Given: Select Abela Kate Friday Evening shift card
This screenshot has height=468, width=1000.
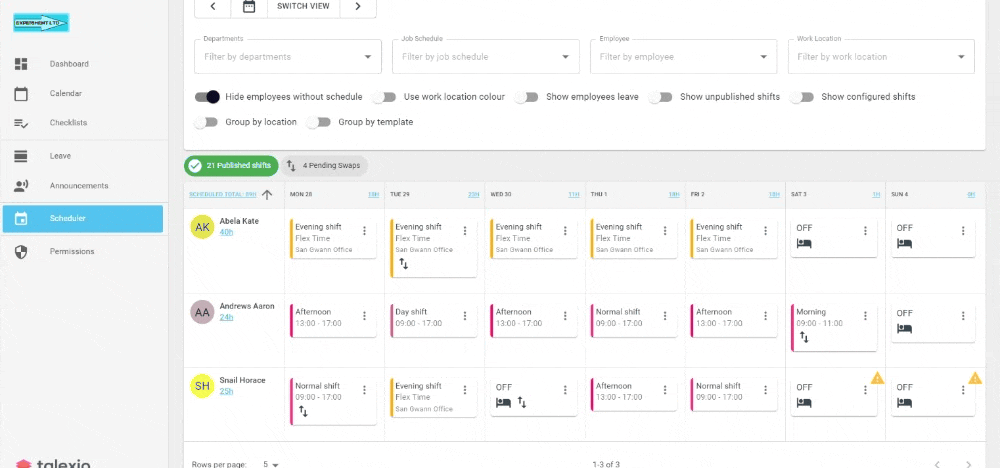Looking at the screenshot, I should point(734,238).
